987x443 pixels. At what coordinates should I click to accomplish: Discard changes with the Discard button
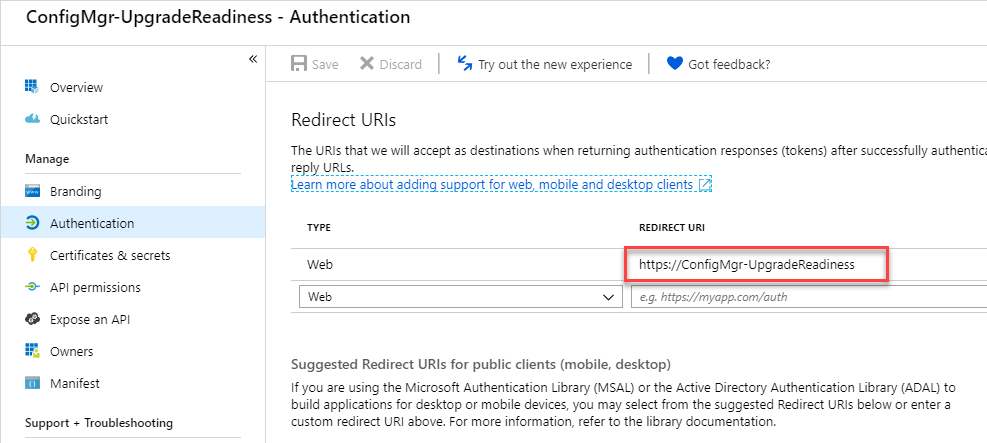tap(390, 64)
